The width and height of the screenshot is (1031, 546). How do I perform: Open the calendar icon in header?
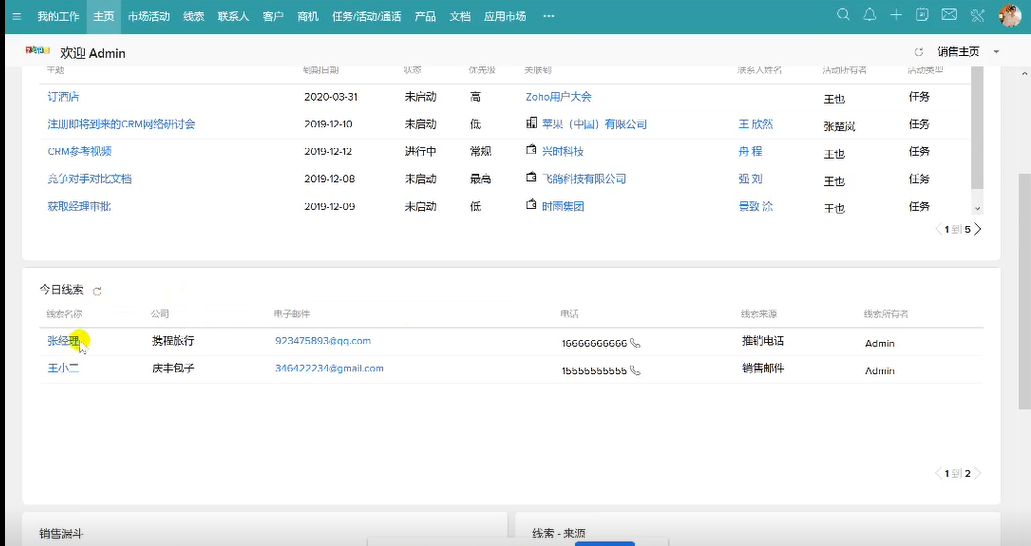pyautogui.click(x=922, y=15)
